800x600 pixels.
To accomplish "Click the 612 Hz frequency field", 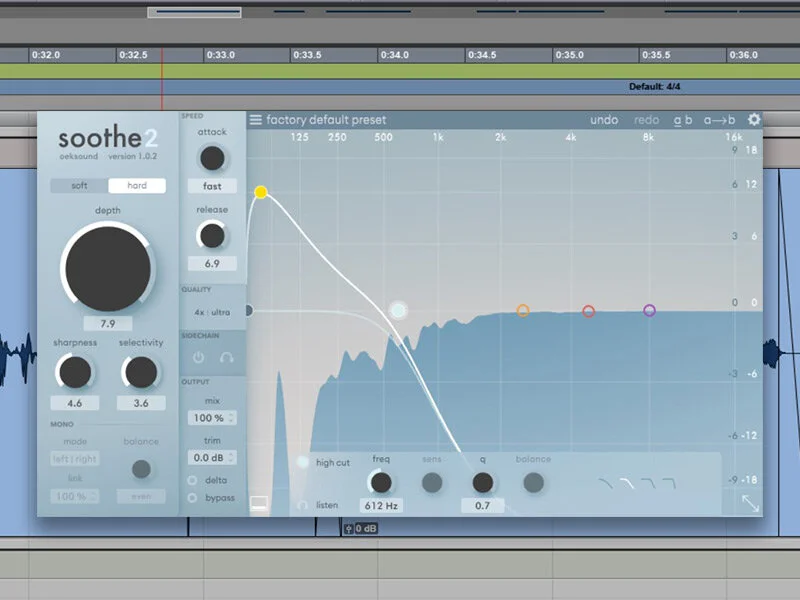I will pos(381,506).
